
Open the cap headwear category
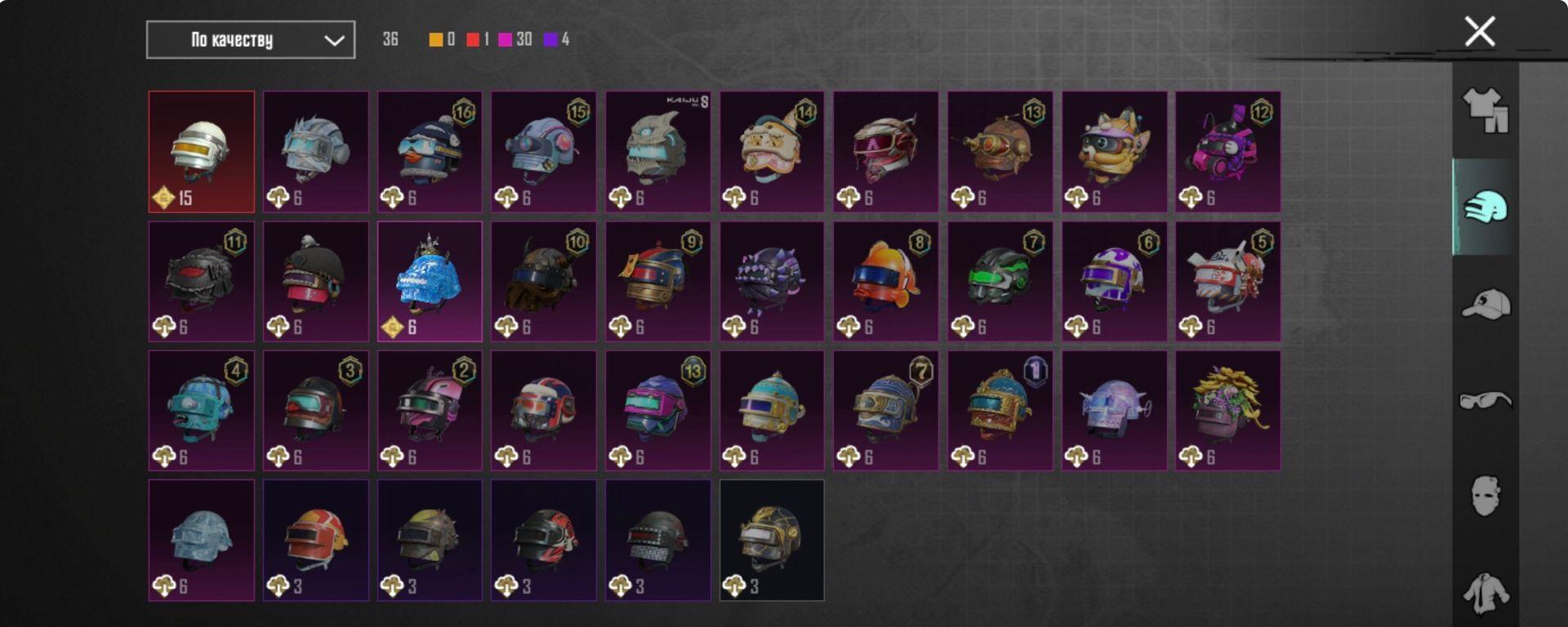coord(1486,305)
